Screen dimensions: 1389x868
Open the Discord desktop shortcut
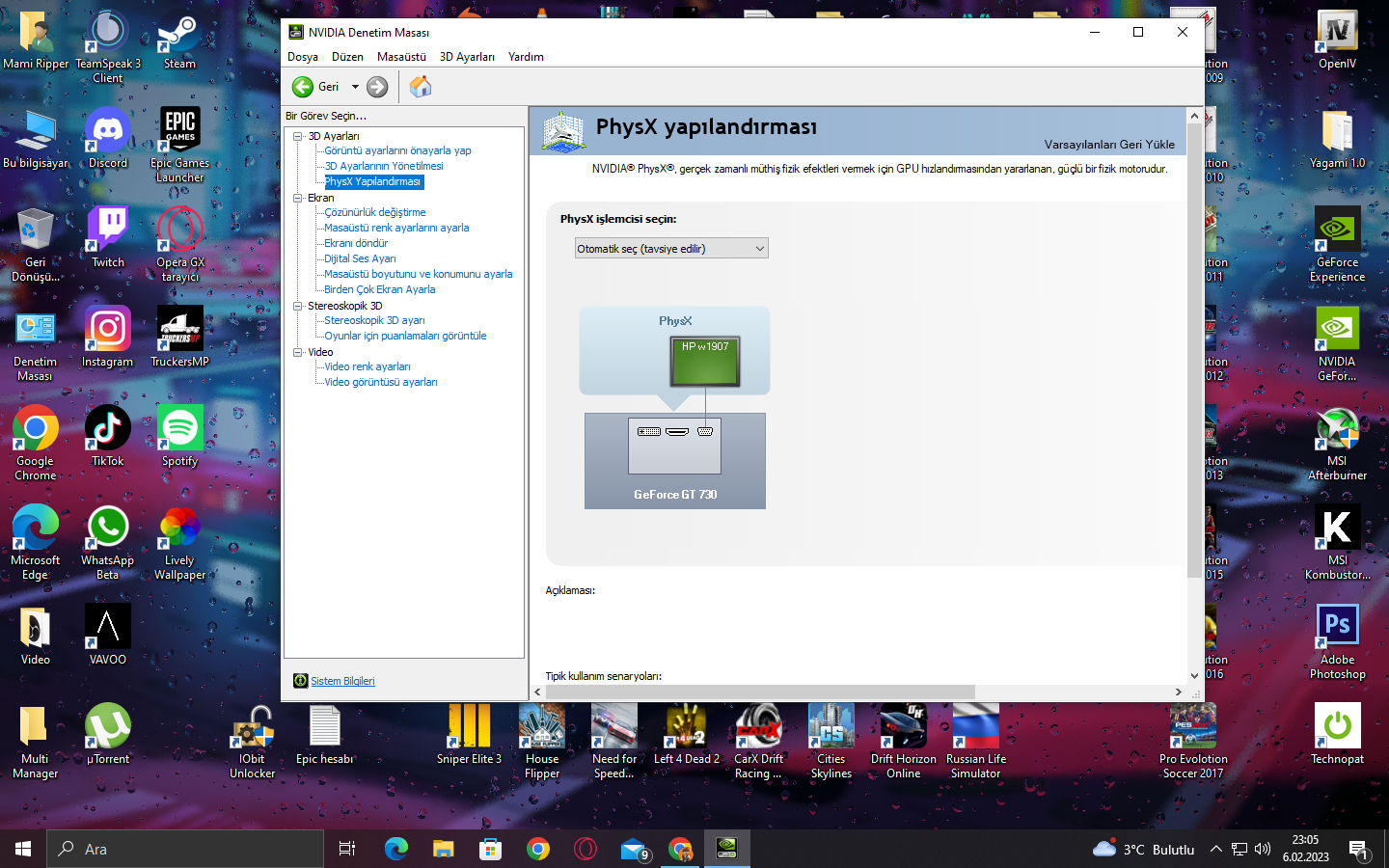coord(108,139)
